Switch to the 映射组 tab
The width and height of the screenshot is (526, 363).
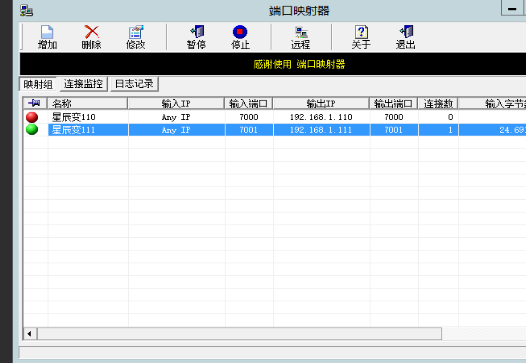(38, 84)
